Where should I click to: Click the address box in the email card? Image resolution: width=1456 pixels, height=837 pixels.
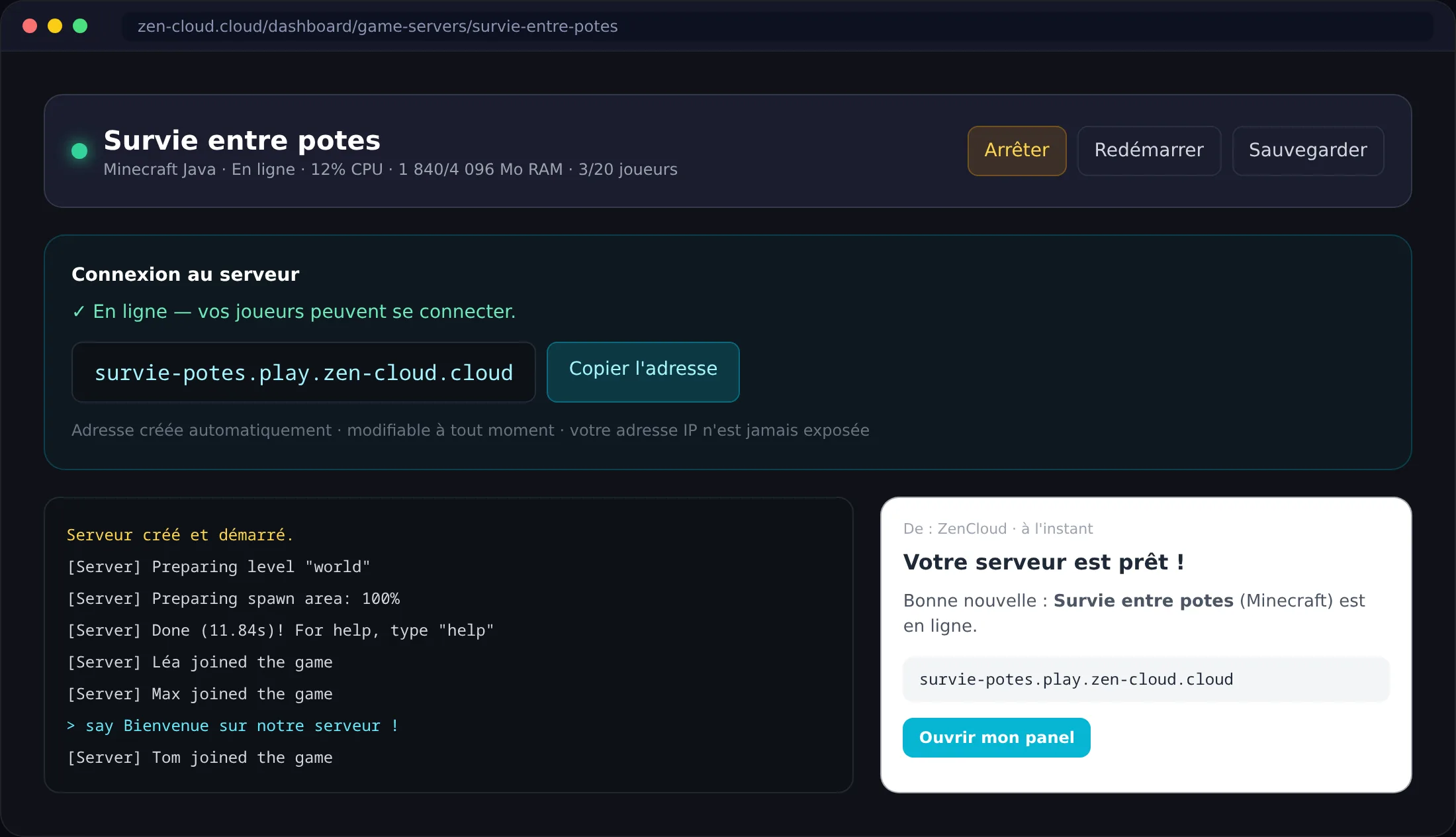(x=1146, y=679)
